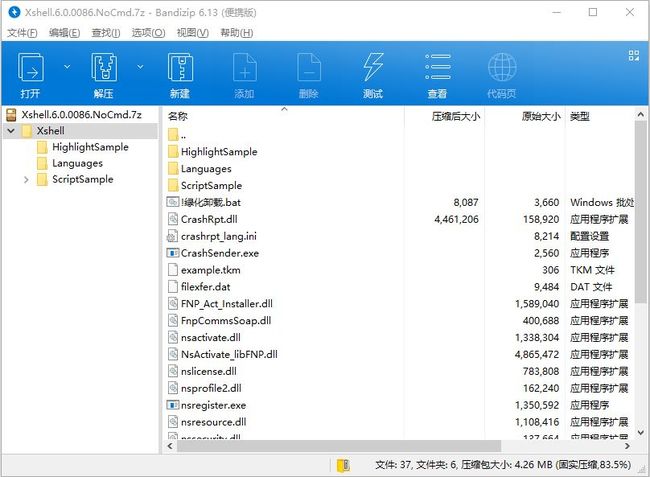The width and height of the screenshot is (650, 477).
Task: Select Languages in the left tree
Action: tap(77, 163)
